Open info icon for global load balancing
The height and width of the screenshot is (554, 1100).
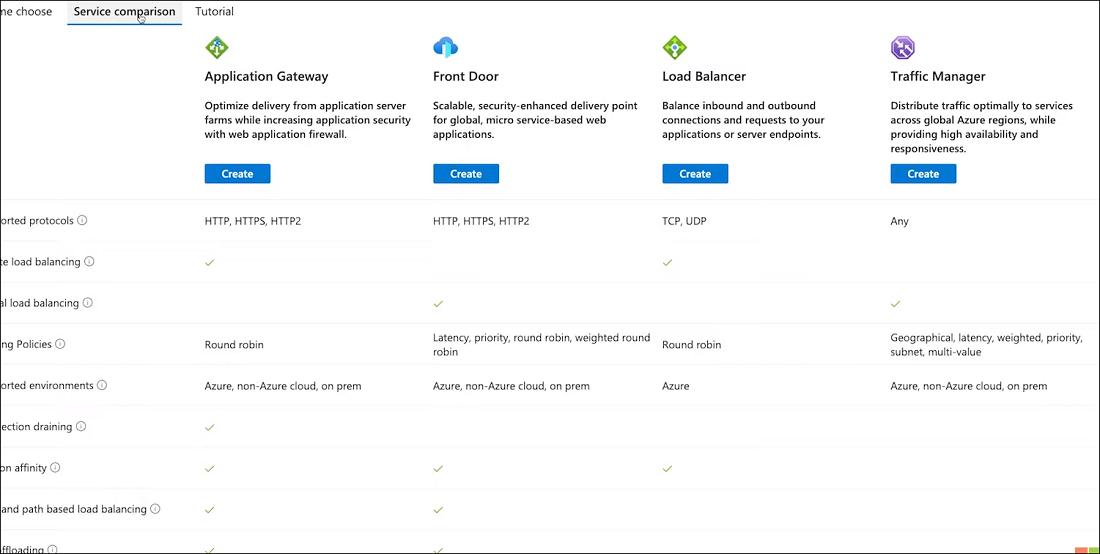tap(87, 303)
